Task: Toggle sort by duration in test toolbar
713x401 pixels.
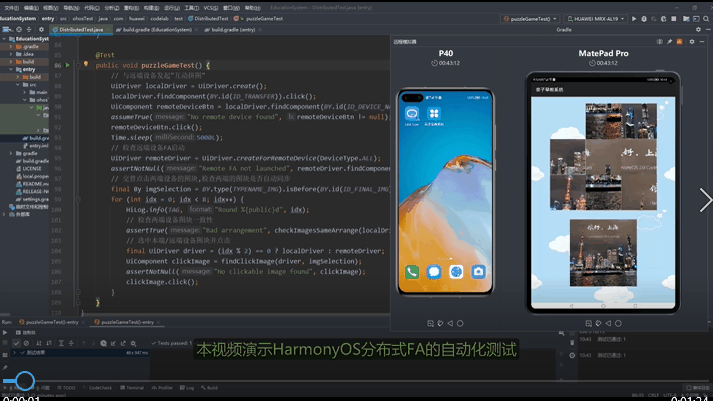Action: coord(49,343)
